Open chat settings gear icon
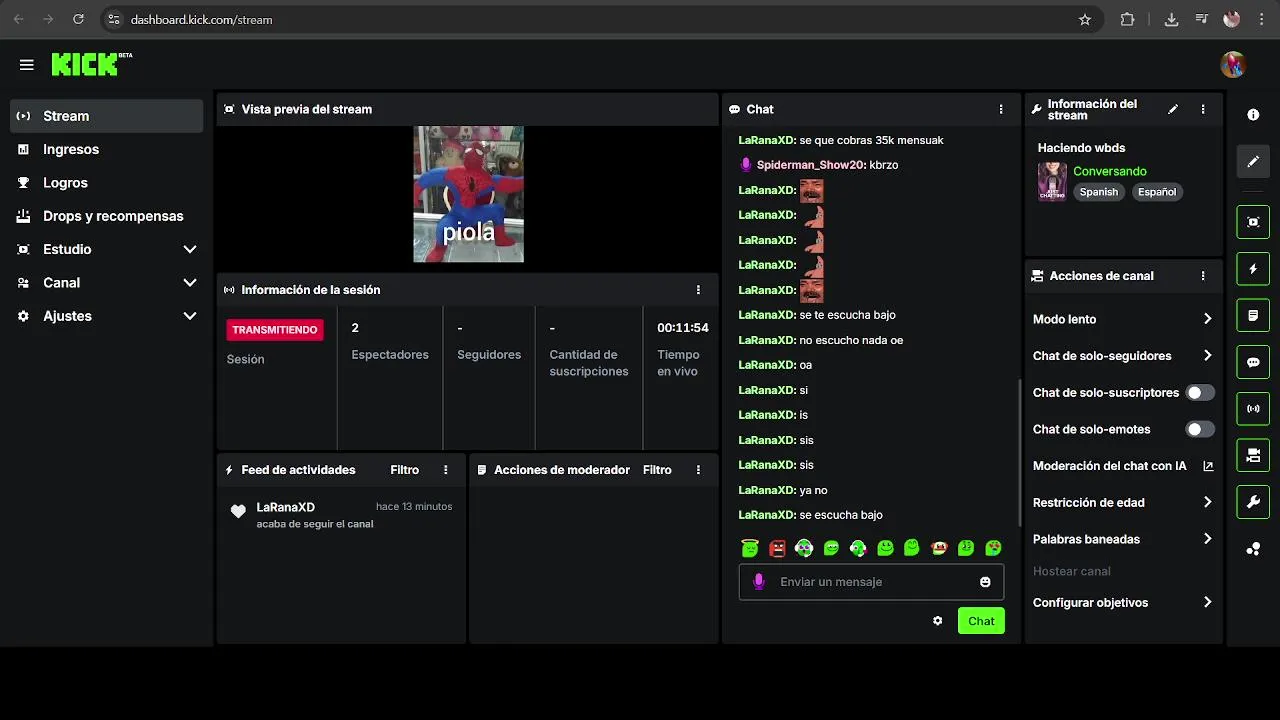Viewport: 1280px width, 720px height. tap(937, 621)
